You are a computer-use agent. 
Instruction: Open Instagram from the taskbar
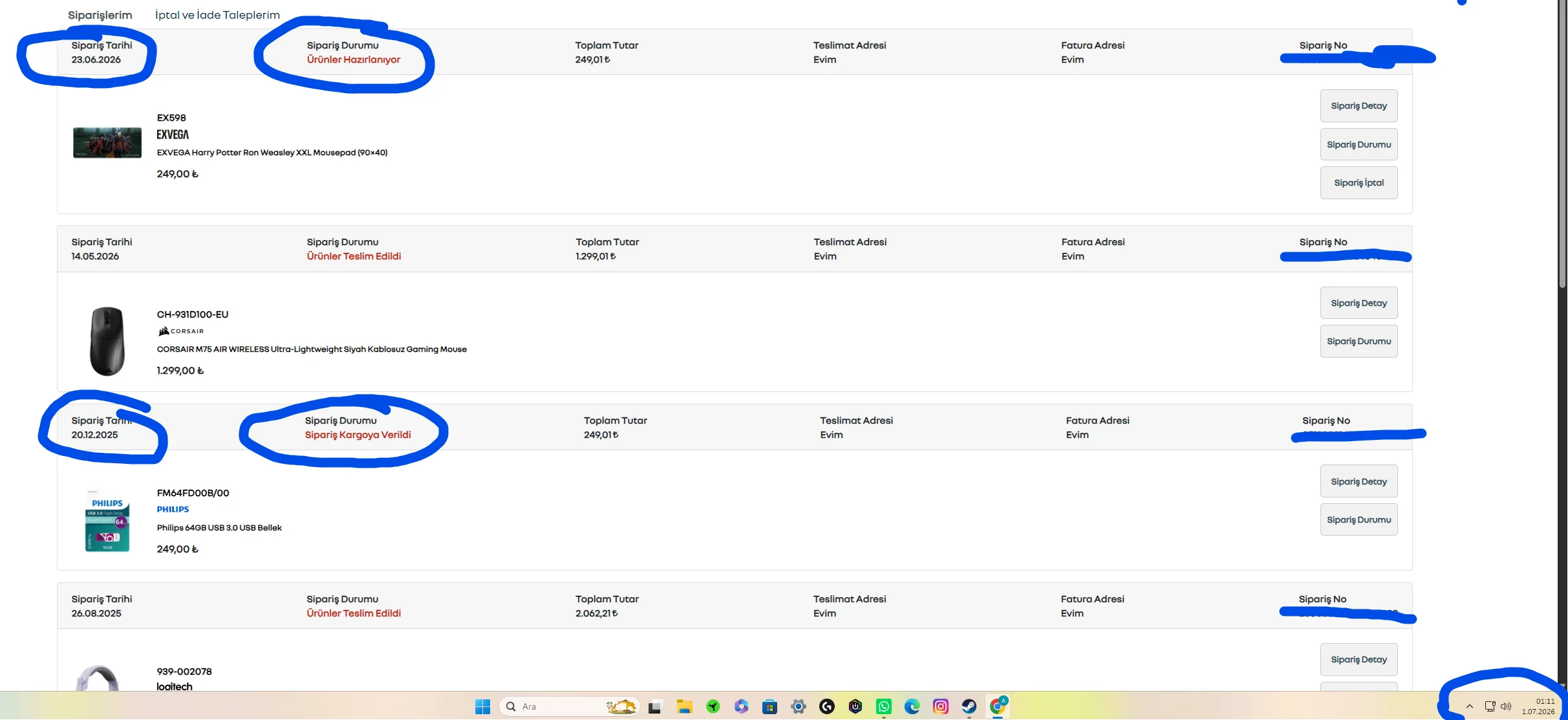click(x=941, y=706)
